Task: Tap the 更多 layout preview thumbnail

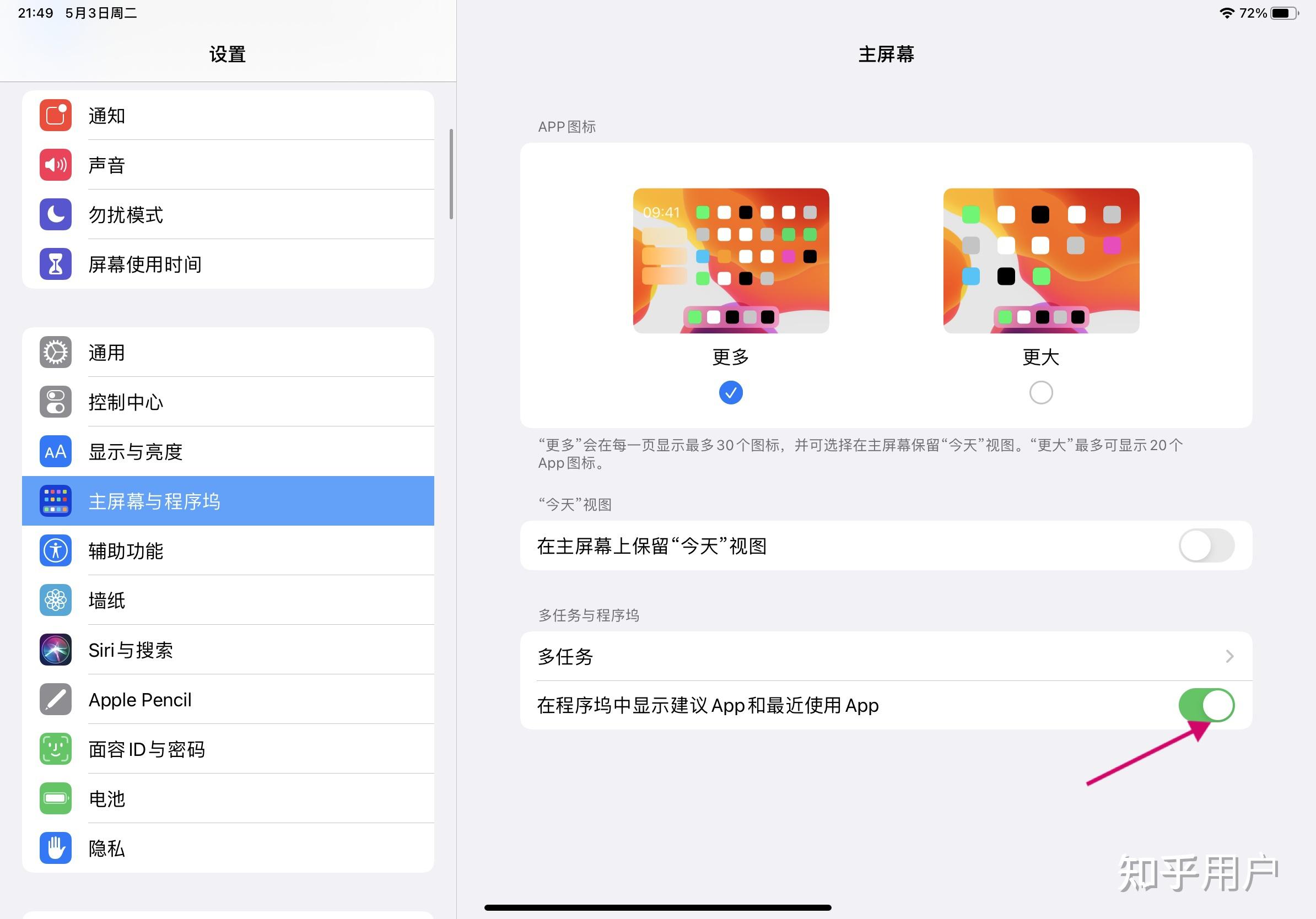Action: coord(731,261)
